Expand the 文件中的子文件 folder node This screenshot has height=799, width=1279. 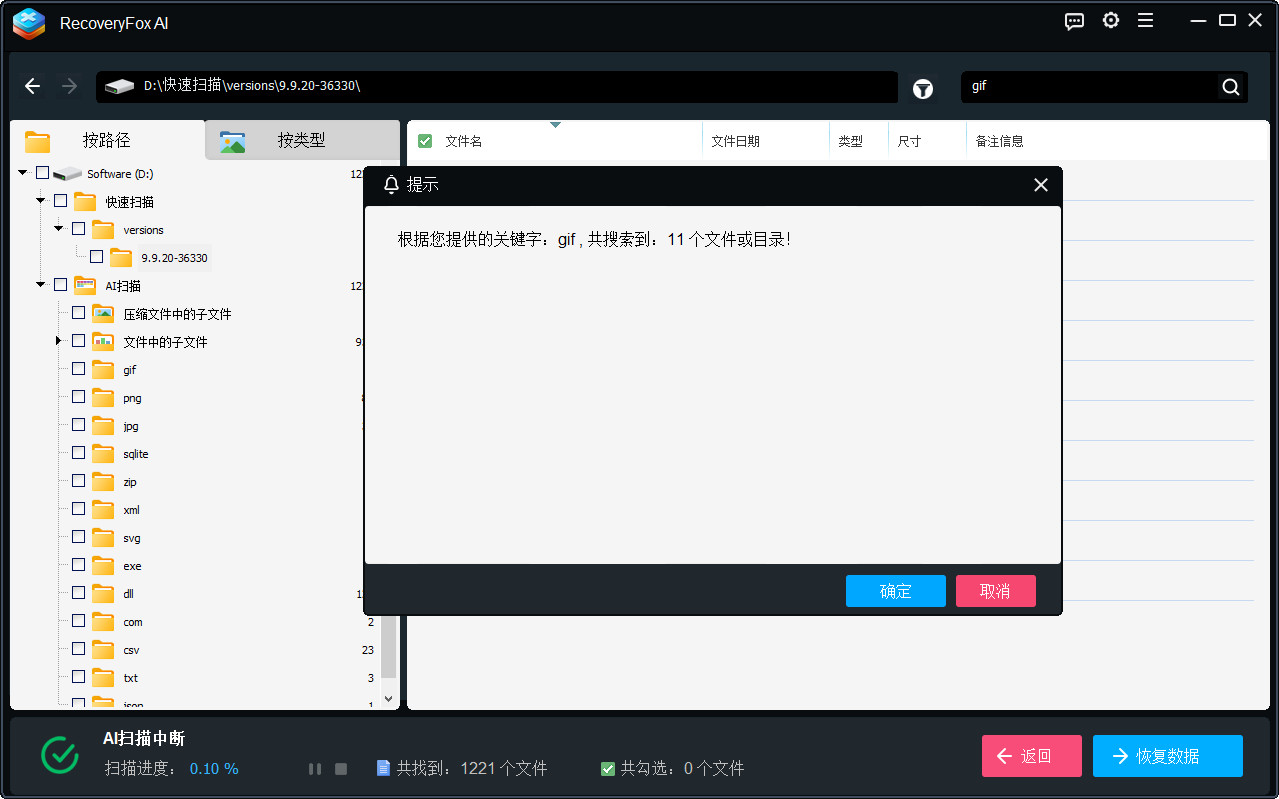pos(59,341)
